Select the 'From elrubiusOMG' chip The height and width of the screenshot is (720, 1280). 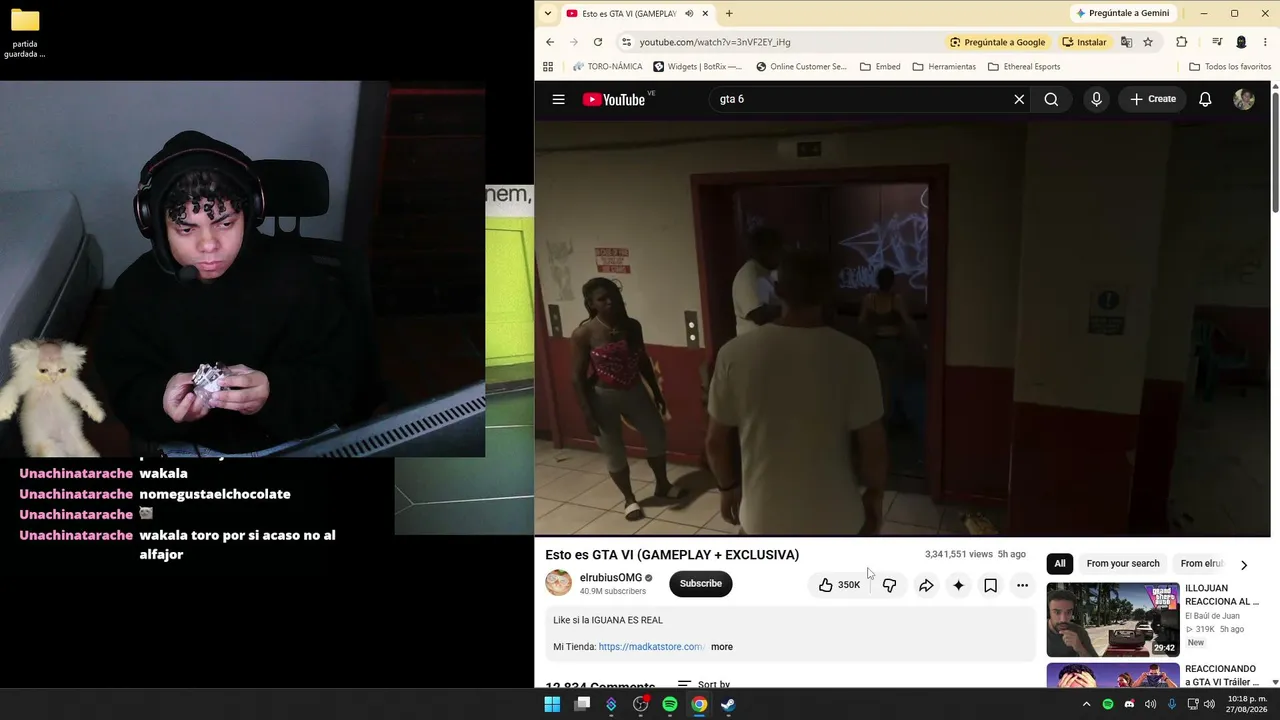click(1201, 564)
